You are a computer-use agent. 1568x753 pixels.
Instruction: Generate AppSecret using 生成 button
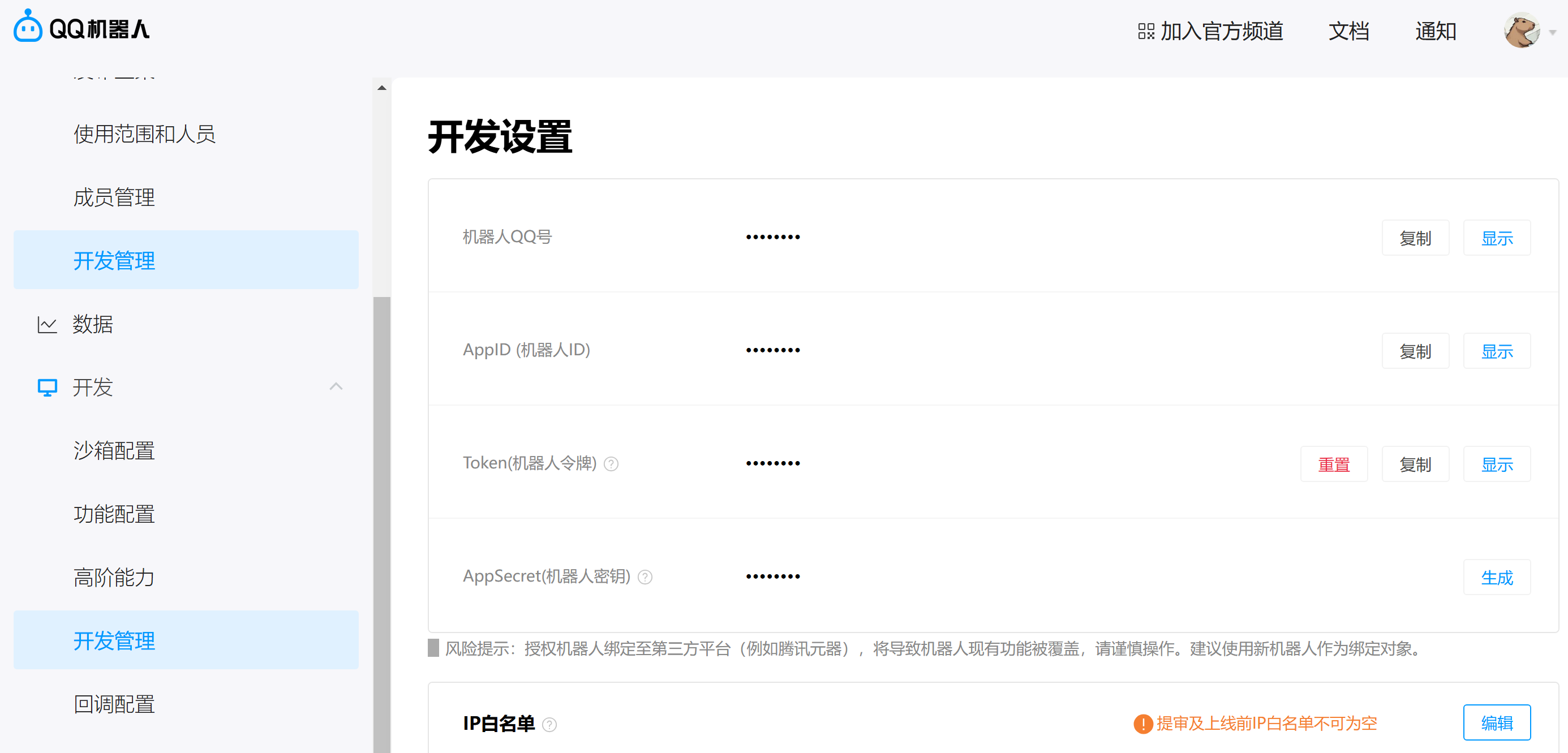(1497, 577)
